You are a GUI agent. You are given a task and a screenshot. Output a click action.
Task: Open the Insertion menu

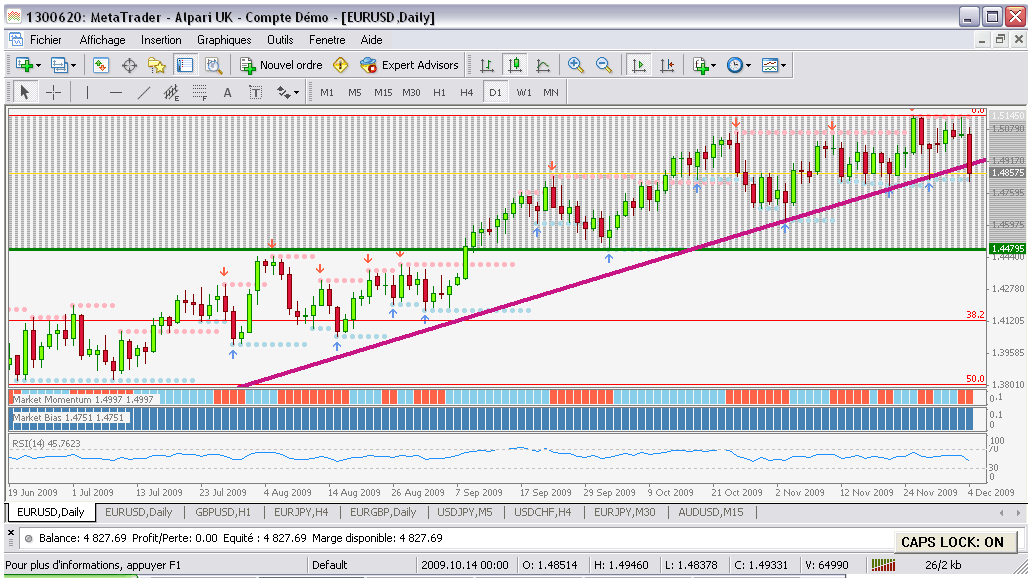[161, 40]
